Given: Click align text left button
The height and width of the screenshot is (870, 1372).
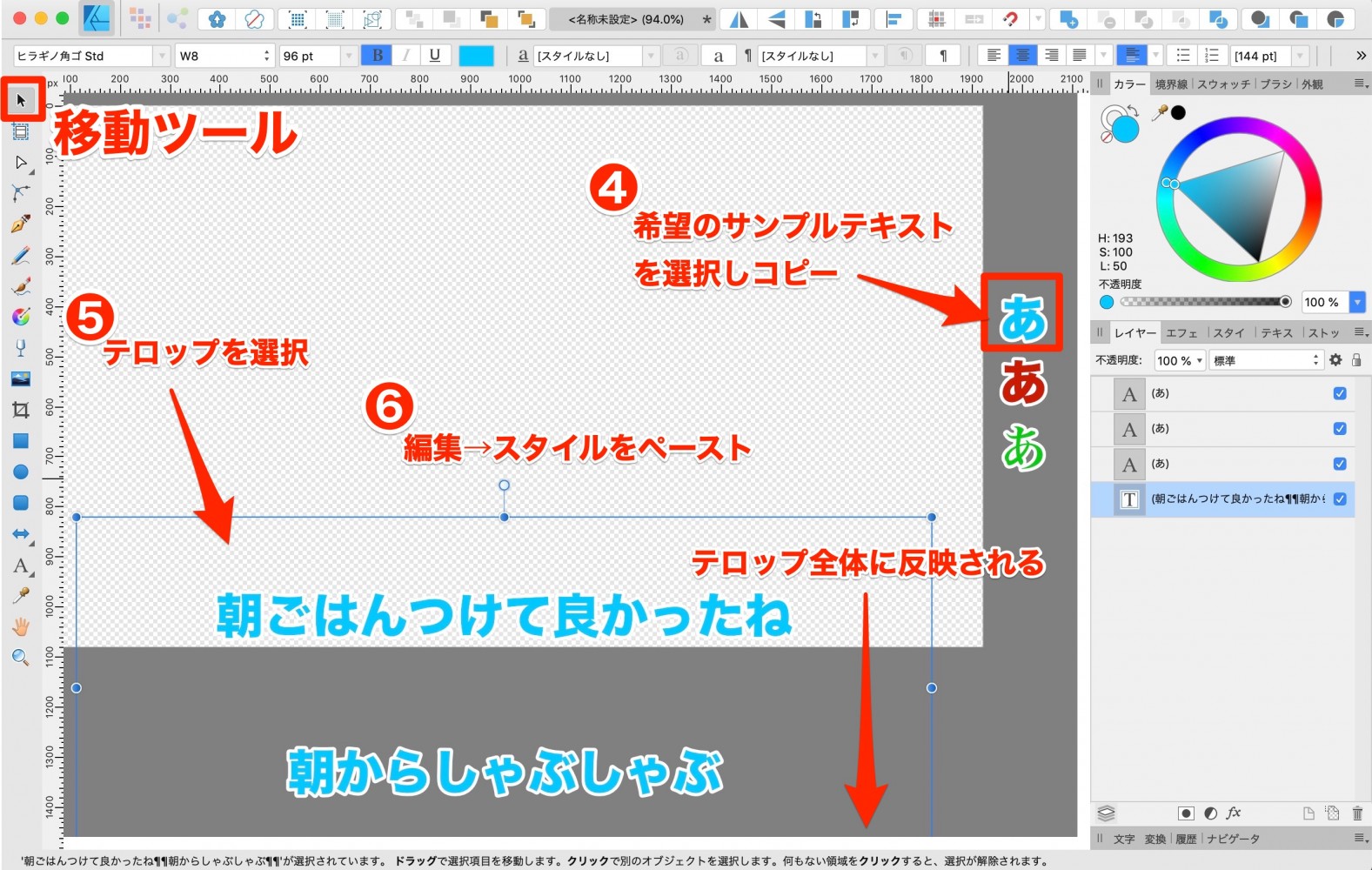Looking at the screenshot, I should coord(994,56).
